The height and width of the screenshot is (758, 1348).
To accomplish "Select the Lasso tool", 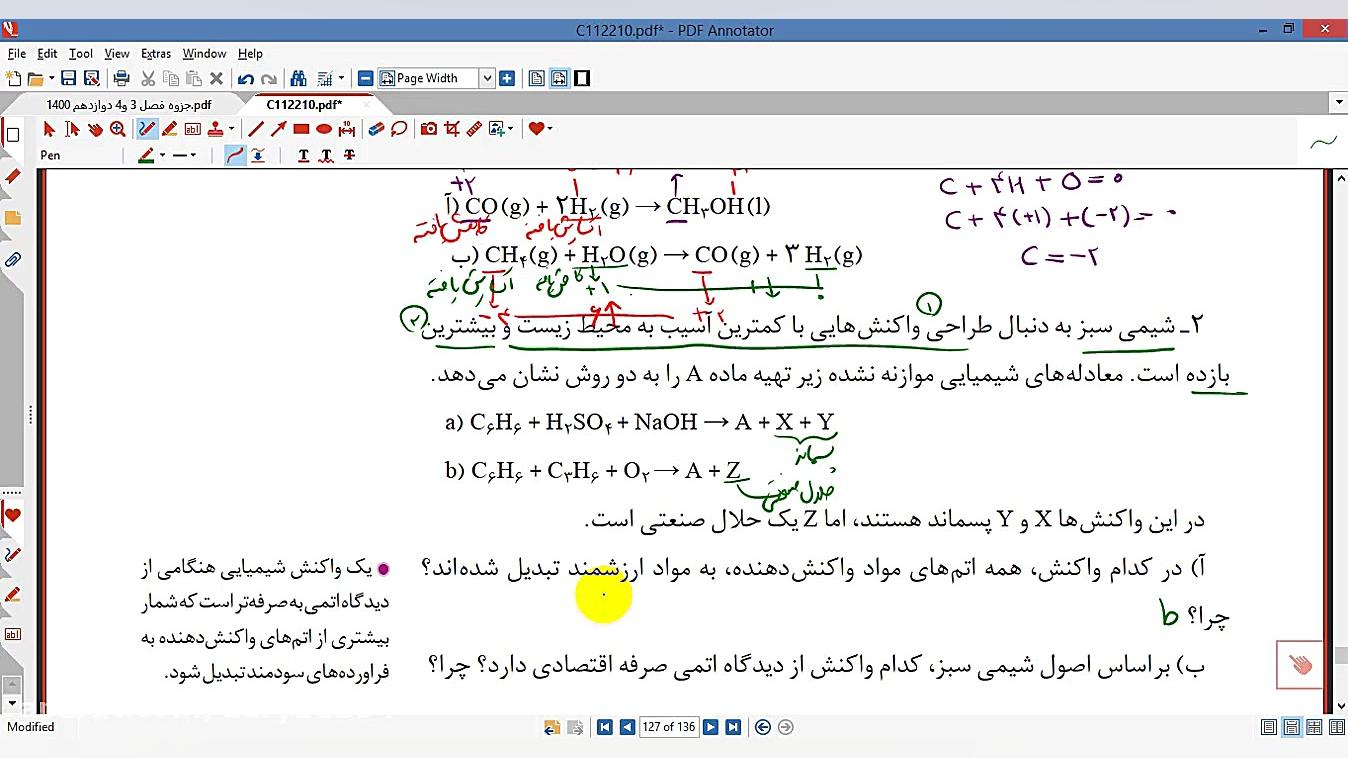I will coord(399,129).
